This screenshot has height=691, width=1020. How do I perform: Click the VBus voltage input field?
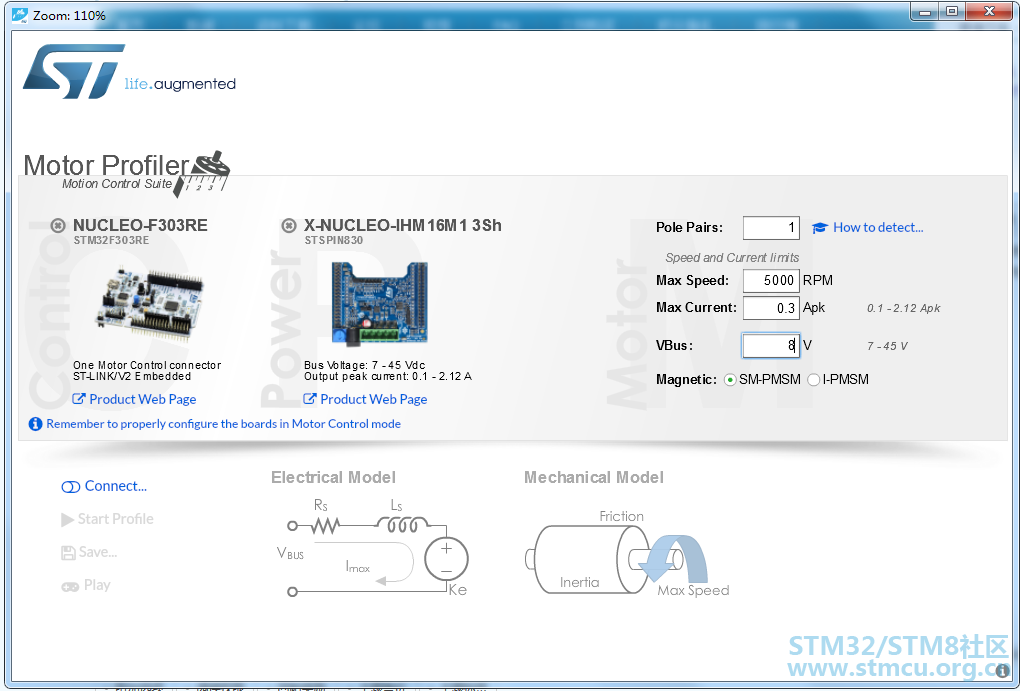click(x=771, y=346)
